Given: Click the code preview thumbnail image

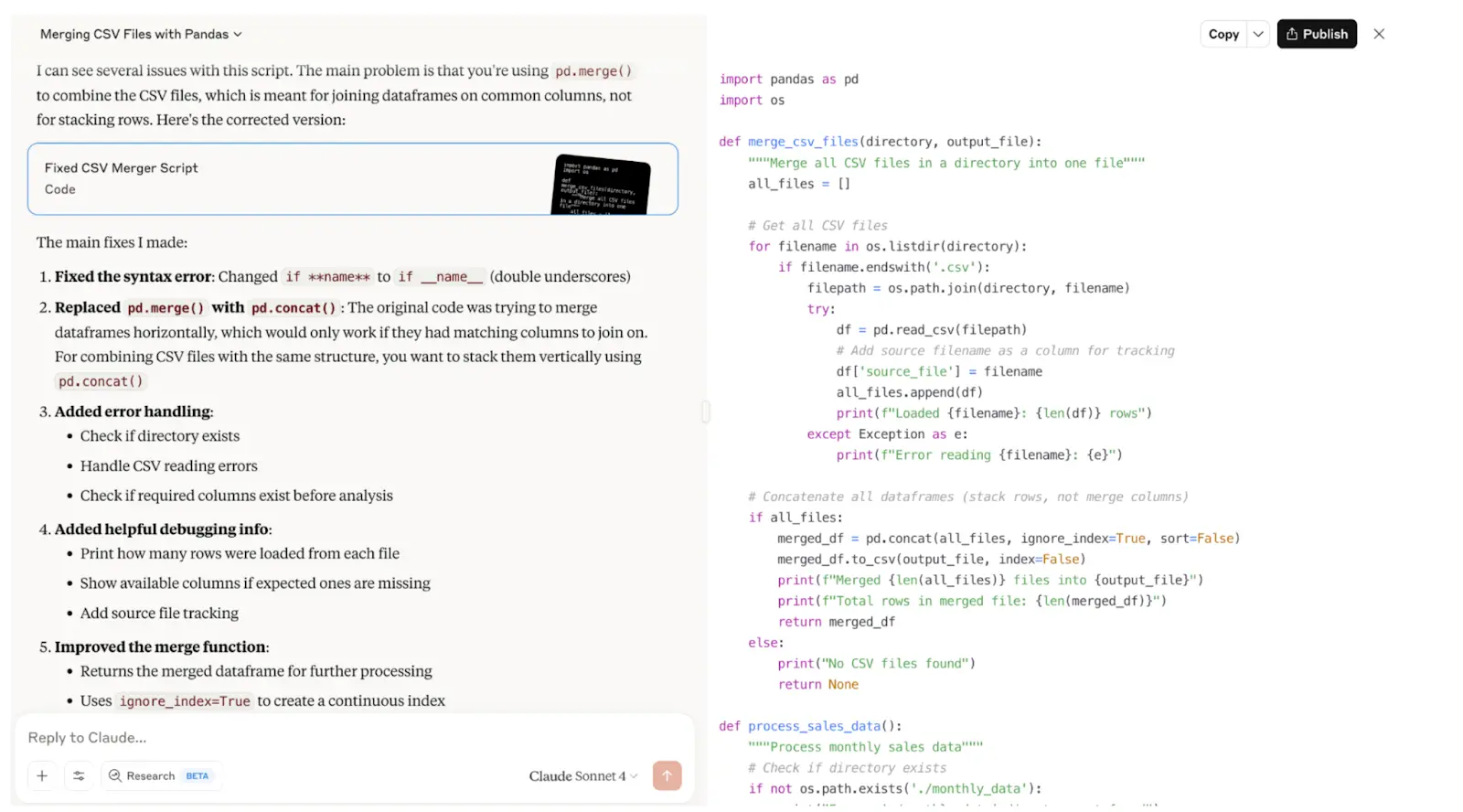Looking at the screenshot, I should (601, 185).
